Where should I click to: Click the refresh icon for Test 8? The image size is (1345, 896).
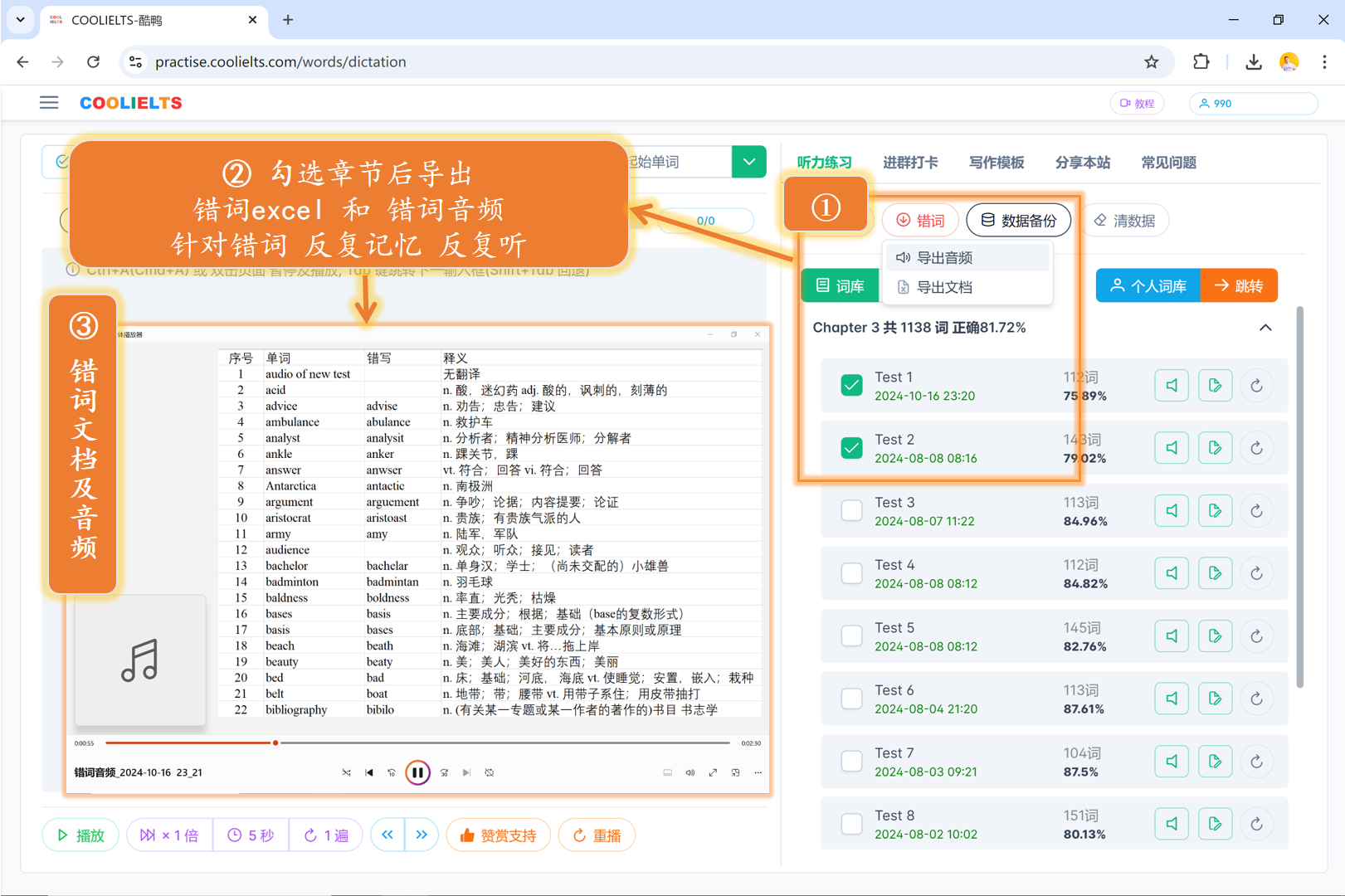1256,824
